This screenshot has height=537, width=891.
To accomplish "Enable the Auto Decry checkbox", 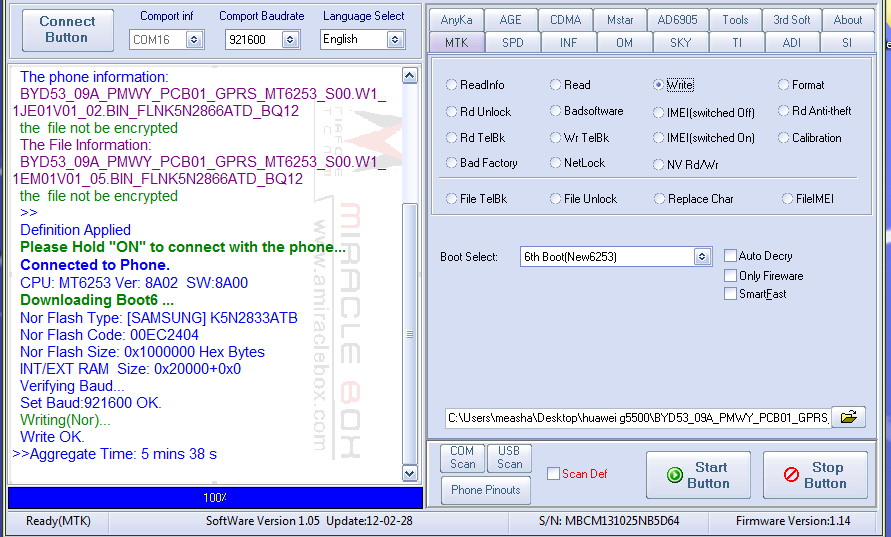I will tap(730, 256).
